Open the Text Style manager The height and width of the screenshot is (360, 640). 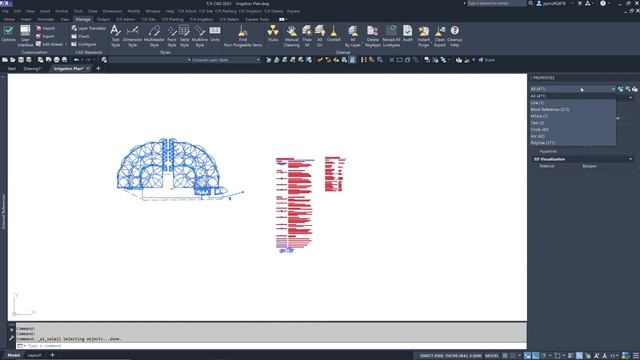click(116, 36)
